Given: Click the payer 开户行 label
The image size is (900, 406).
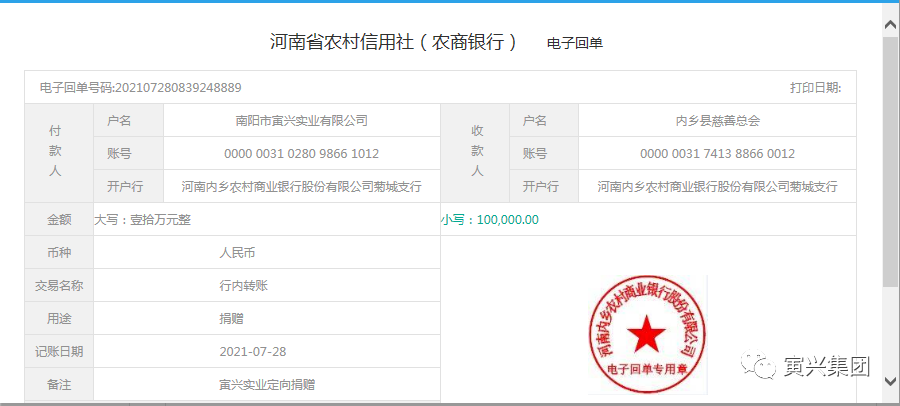Looking at the screenshot, I should [x=125, y=187].
